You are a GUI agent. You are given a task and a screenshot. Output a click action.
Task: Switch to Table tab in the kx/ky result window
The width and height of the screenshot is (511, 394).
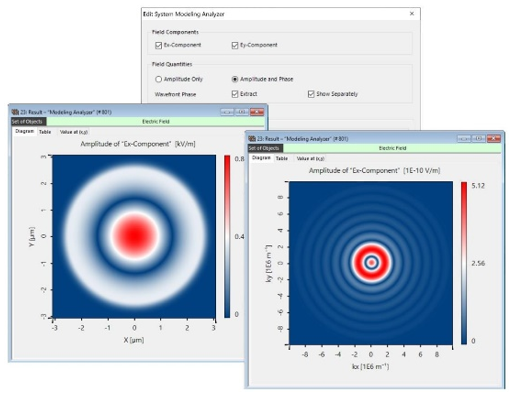(282, 158)
